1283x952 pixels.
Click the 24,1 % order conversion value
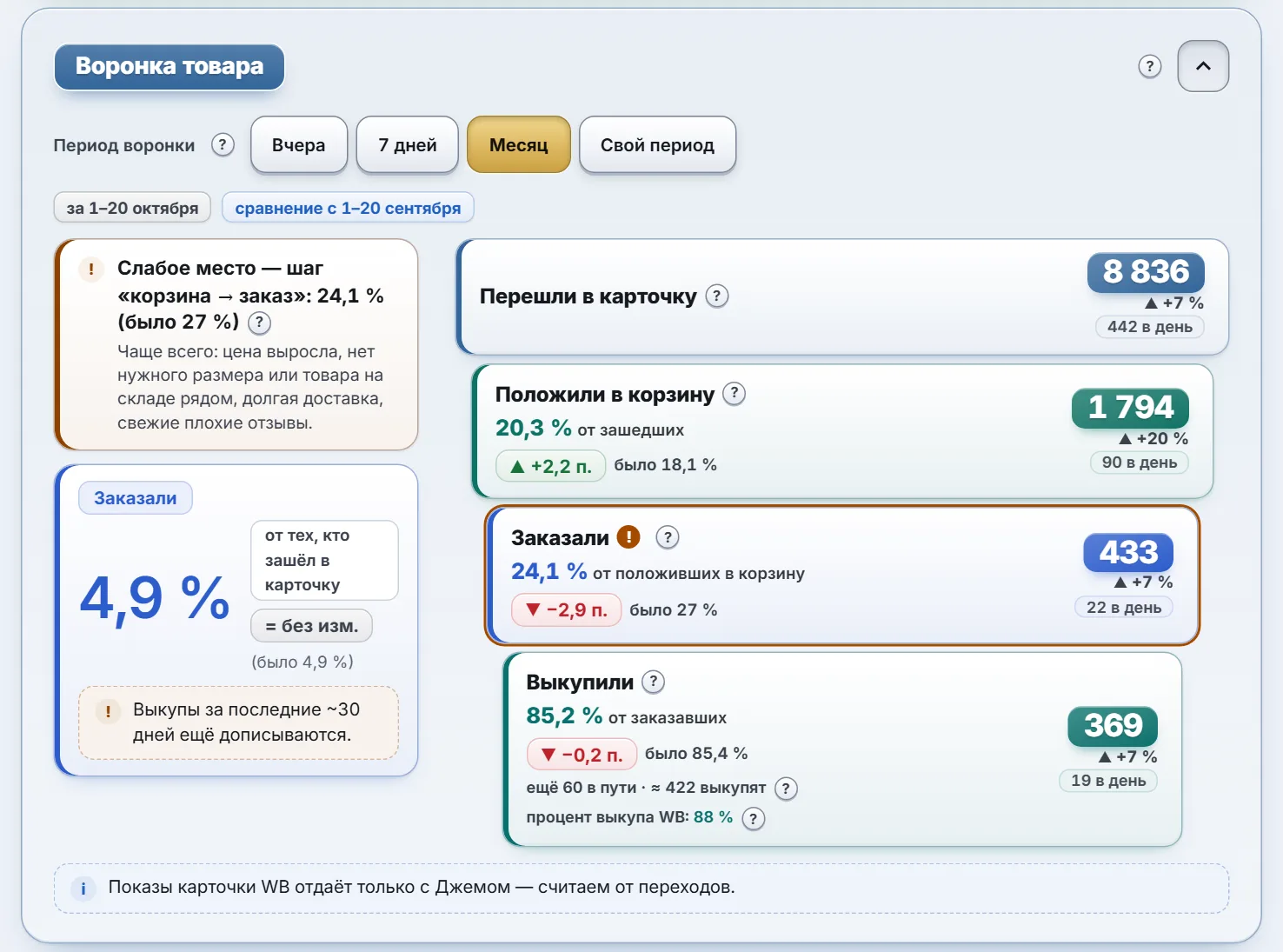549,571
